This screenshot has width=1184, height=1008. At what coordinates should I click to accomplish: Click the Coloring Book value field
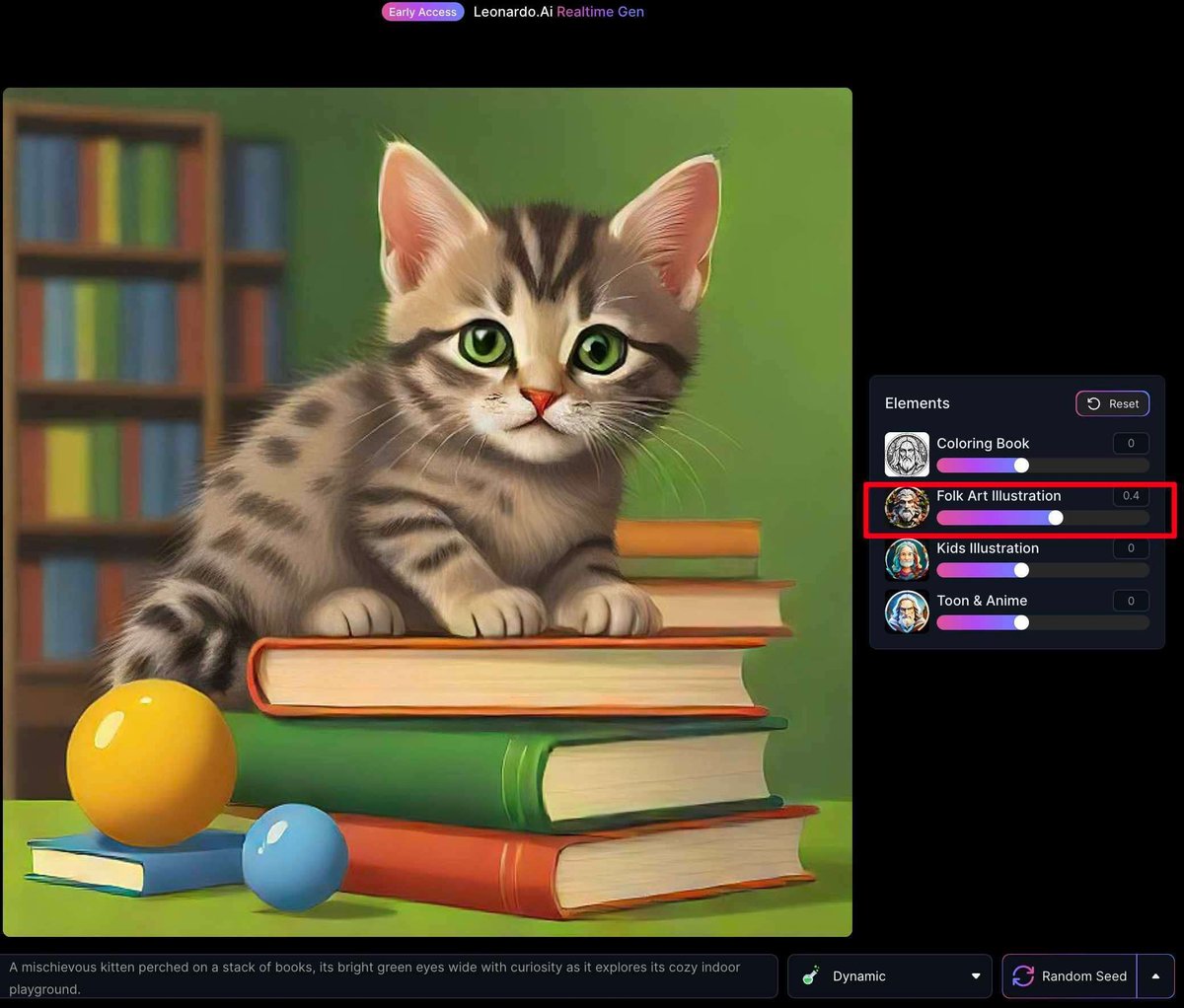1131,443
